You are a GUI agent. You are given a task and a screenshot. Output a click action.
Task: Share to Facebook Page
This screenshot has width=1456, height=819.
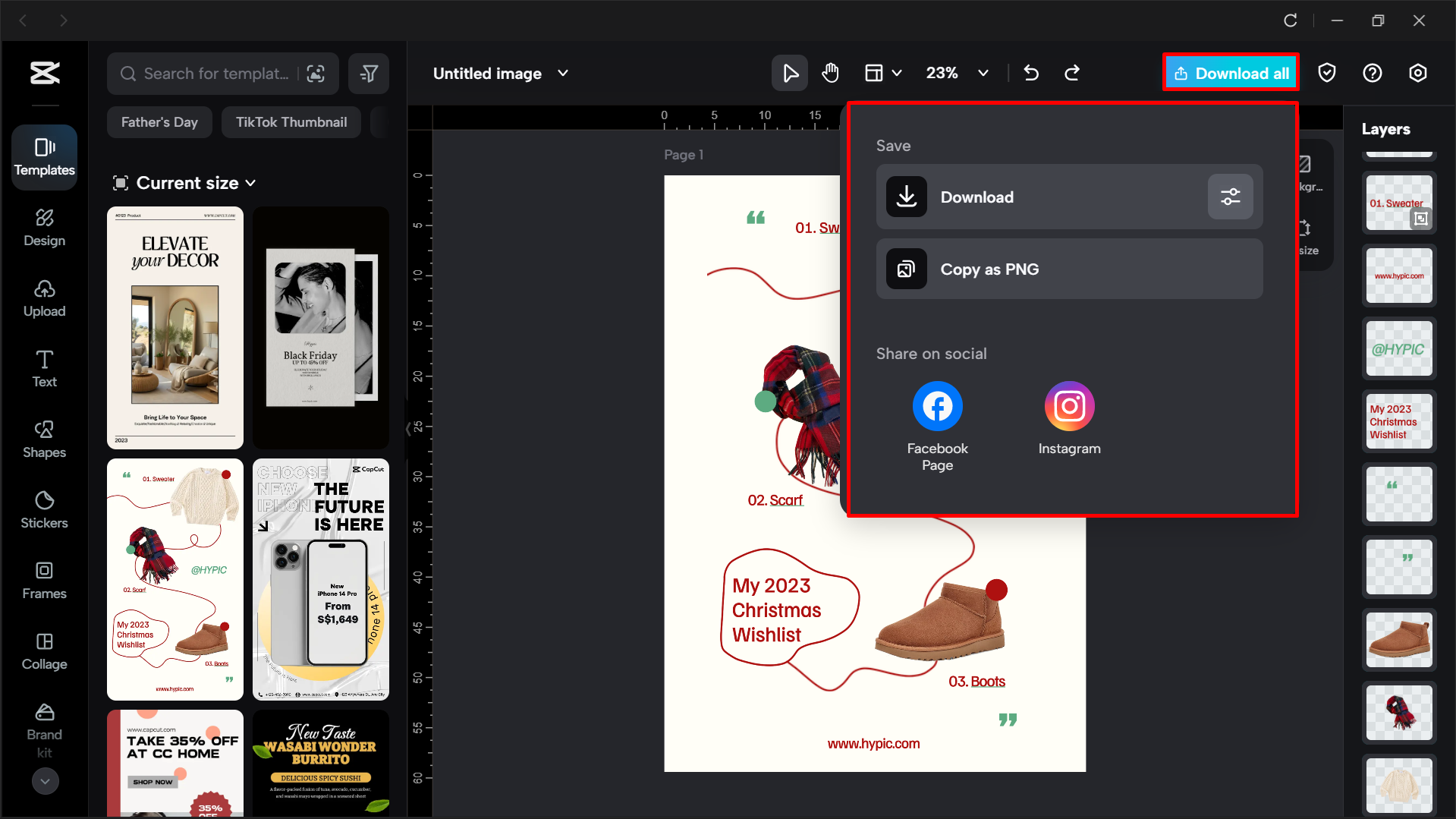[938, 427]
